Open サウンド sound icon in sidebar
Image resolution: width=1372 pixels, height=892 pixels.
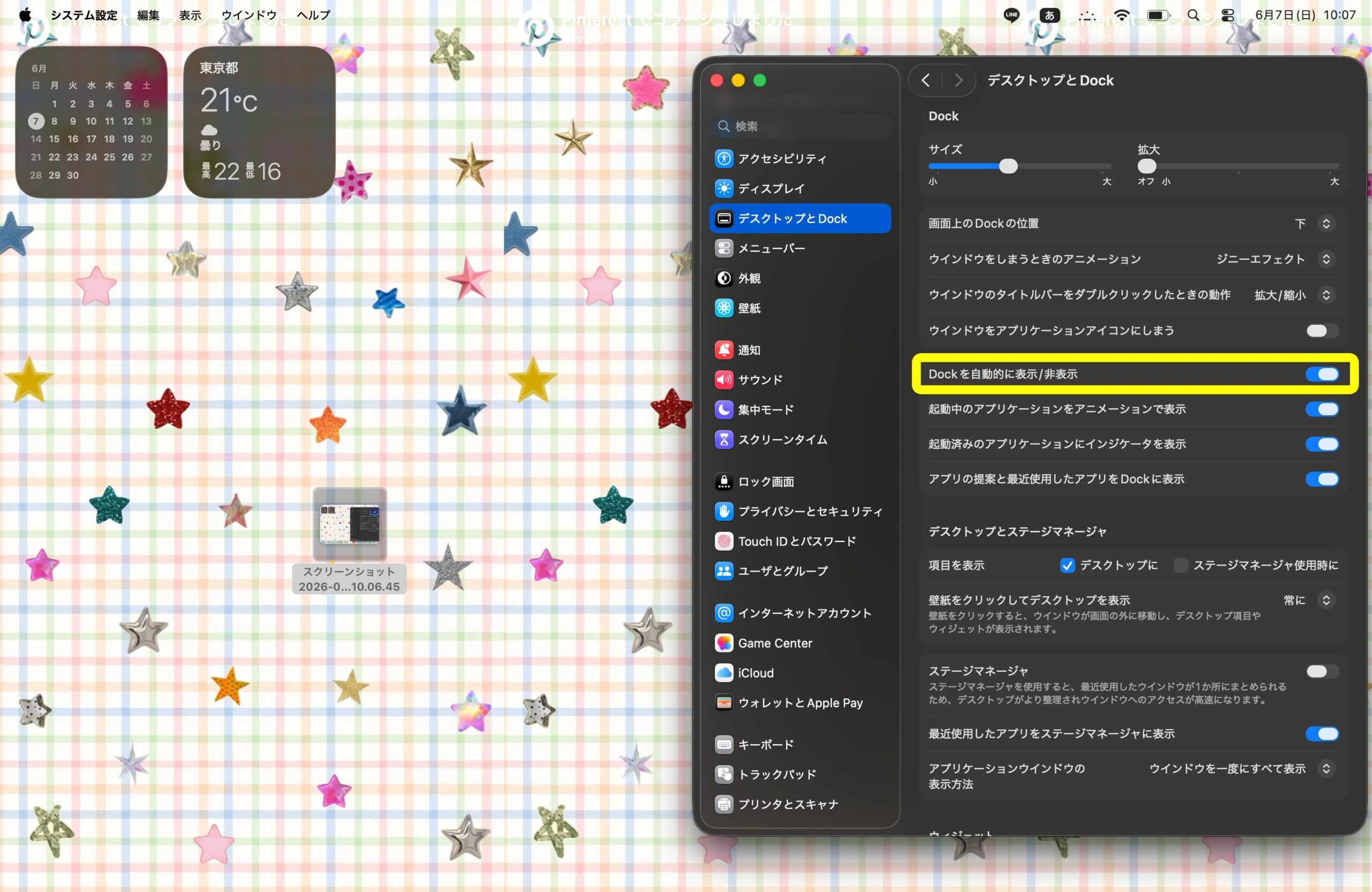coord(724,380)
